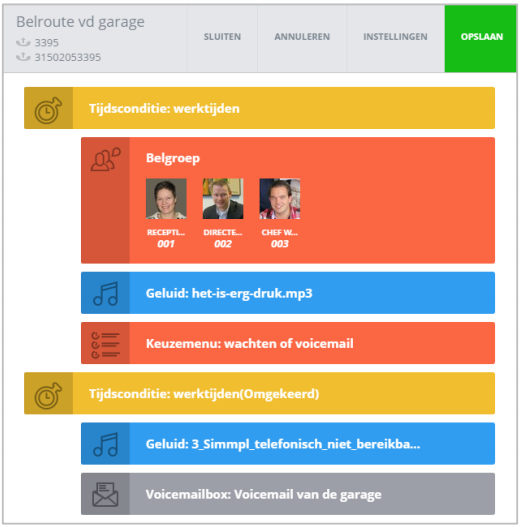Select Geluid: 3_Simmpl_telefonisch block

288,444
